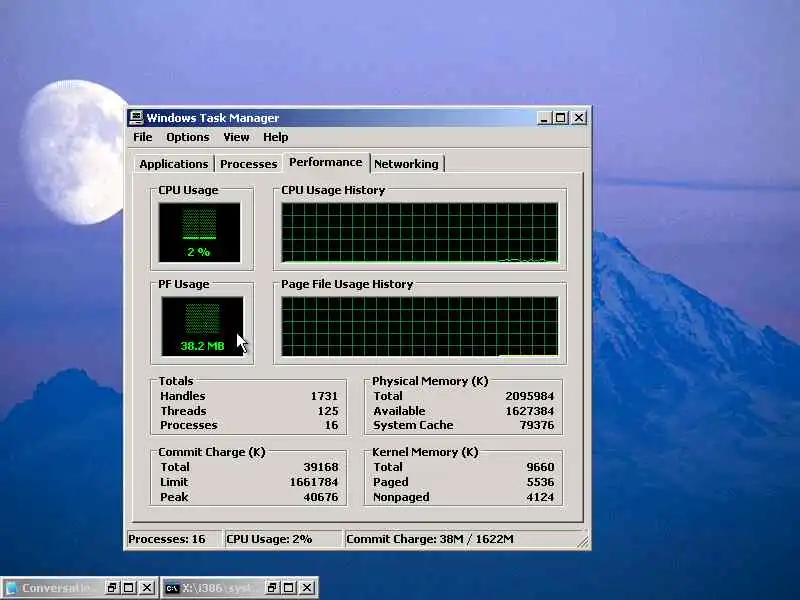Click the CPU Usage History graph
This screenshot has height=600, width=800.
click(x=420, y=233)
